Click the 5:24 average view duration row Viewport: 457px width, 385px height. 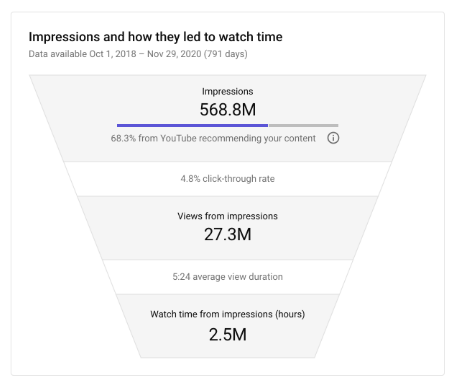[x=228, y=277]
